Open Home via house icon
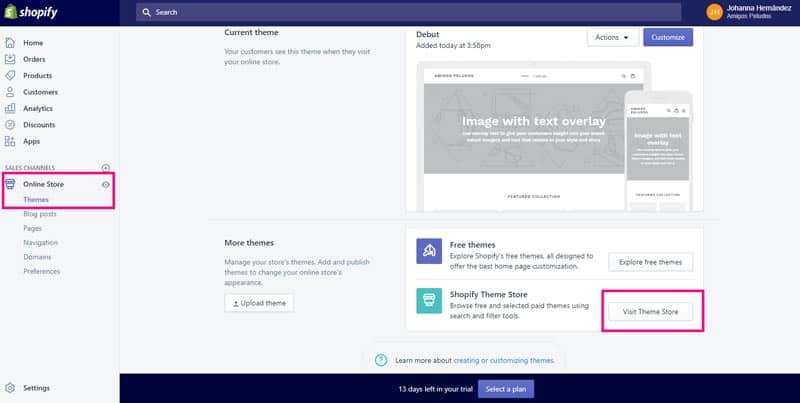This screenshot has height=403, width=800. pos(10,43)
